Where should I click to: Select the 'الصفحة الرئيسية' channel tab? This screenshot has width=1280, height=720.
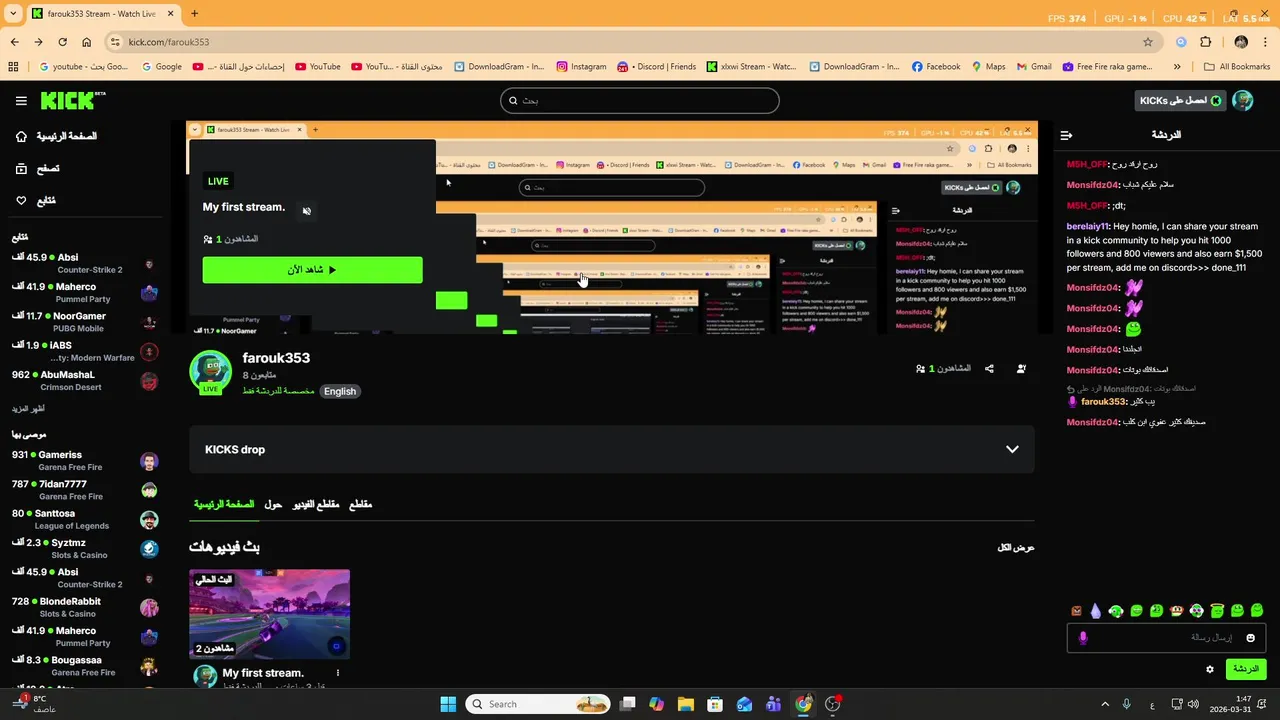tap(224, 504)
